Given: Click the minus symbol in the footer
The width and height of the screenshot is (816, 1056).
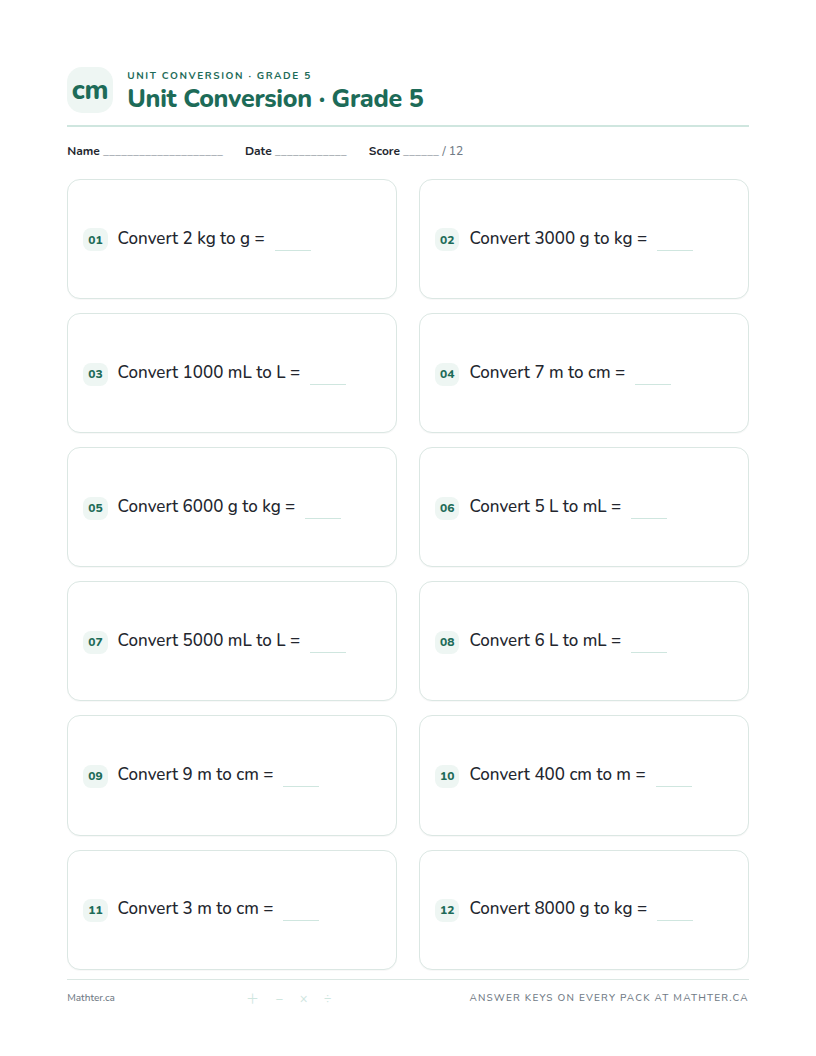Looking at the screenshot, I should [x=279, y=999].
